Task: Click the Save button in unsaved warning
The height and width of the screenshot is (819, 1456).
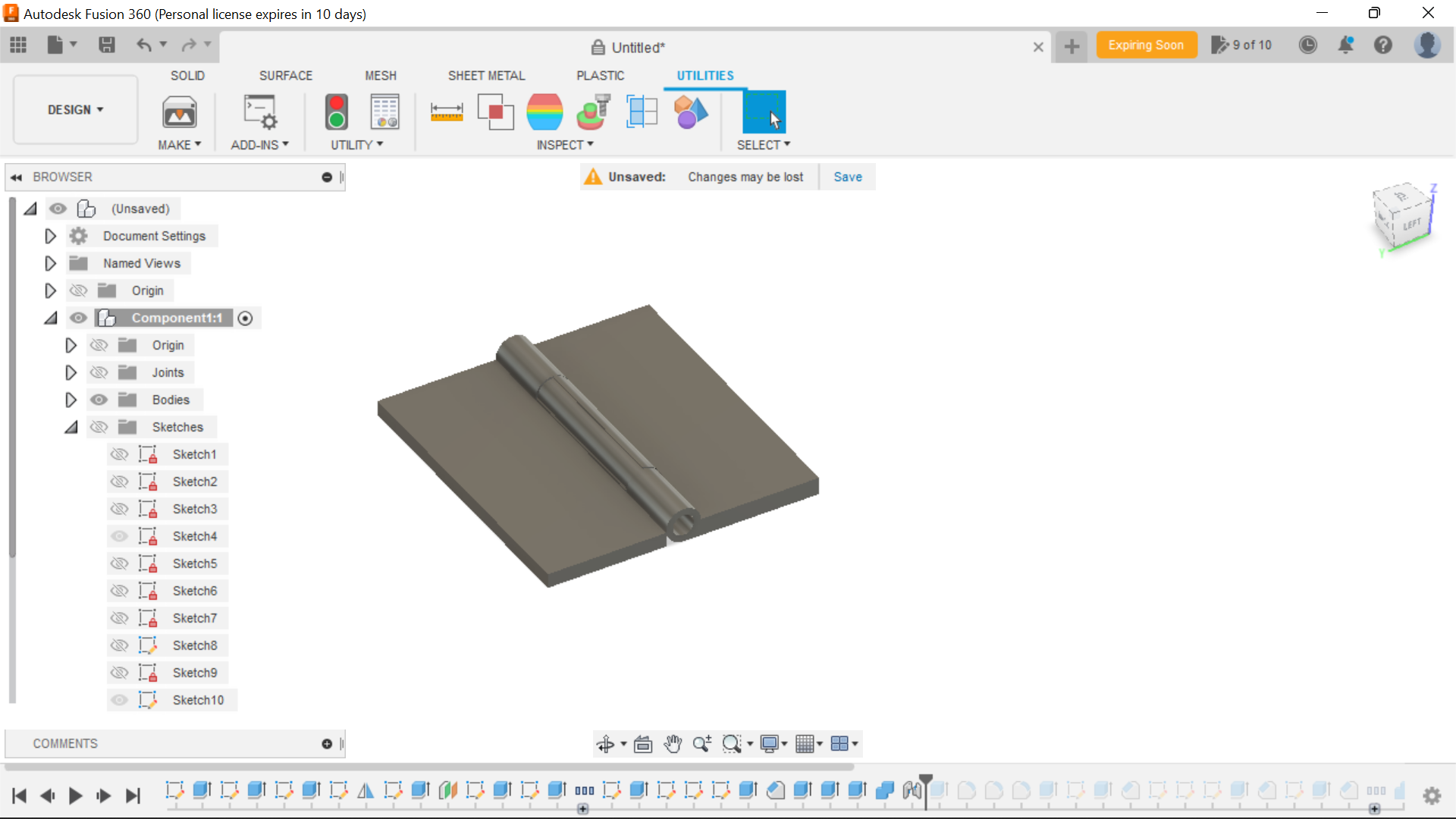Action: click(847, 177)
